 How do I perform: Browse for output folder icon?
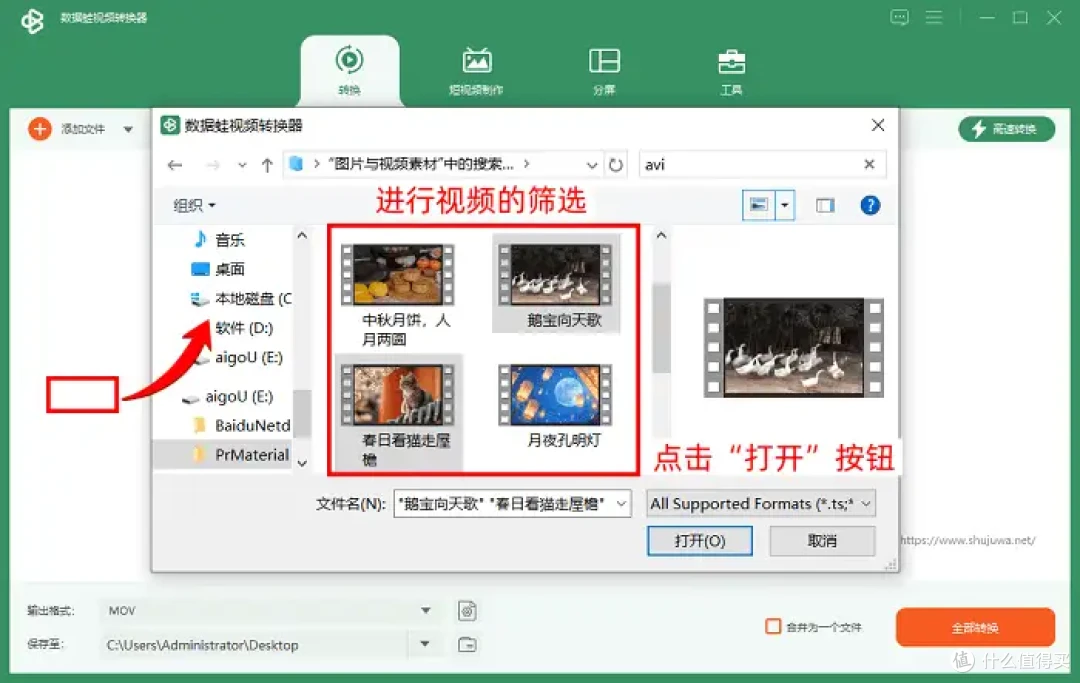(467, 644)
